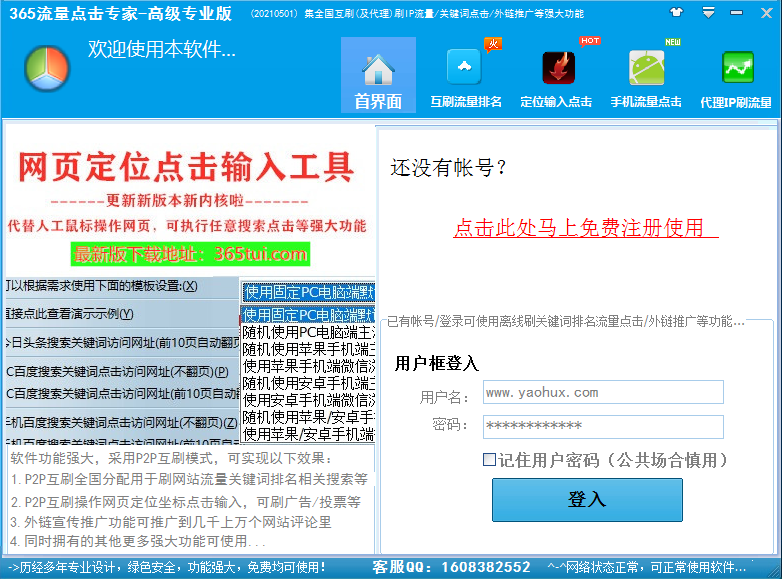Open the 首界面 home icon
The width and height of the screenshot is (782, 579).
[378, 71]
